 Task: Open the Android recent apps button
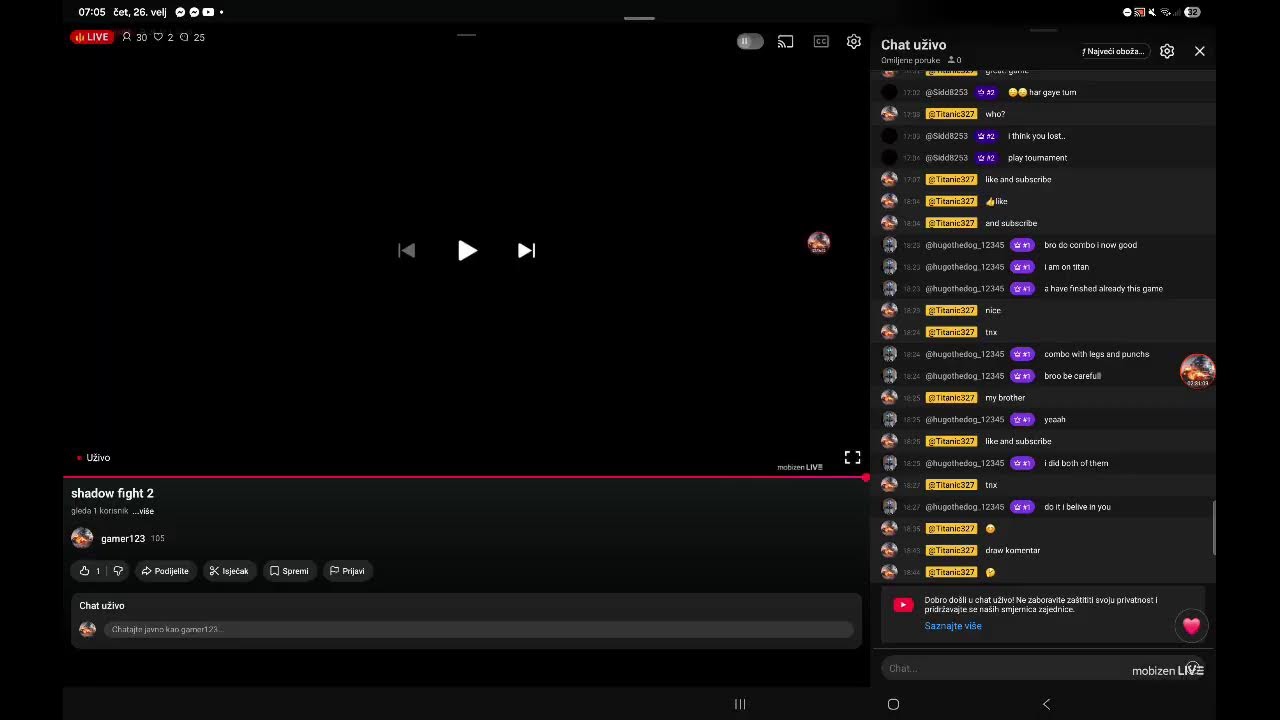click(740, 704)
